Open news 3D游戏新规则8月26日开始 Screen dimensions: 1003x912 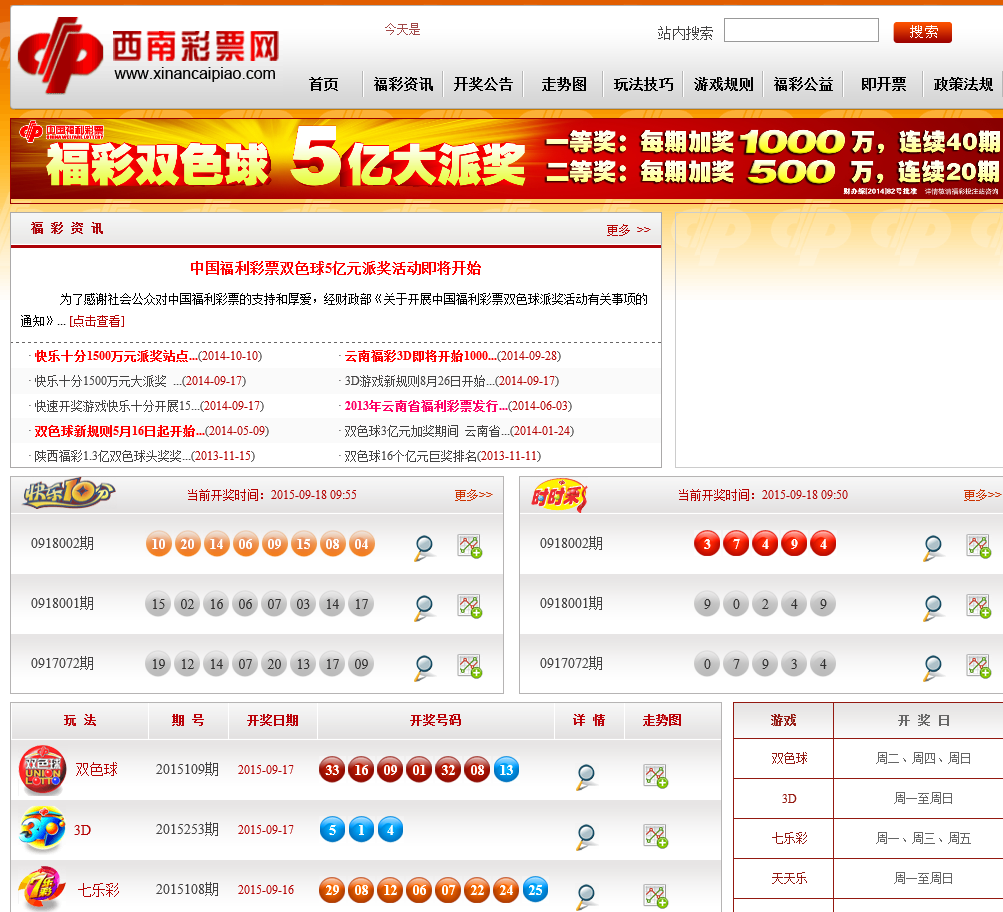pos(419,381)
